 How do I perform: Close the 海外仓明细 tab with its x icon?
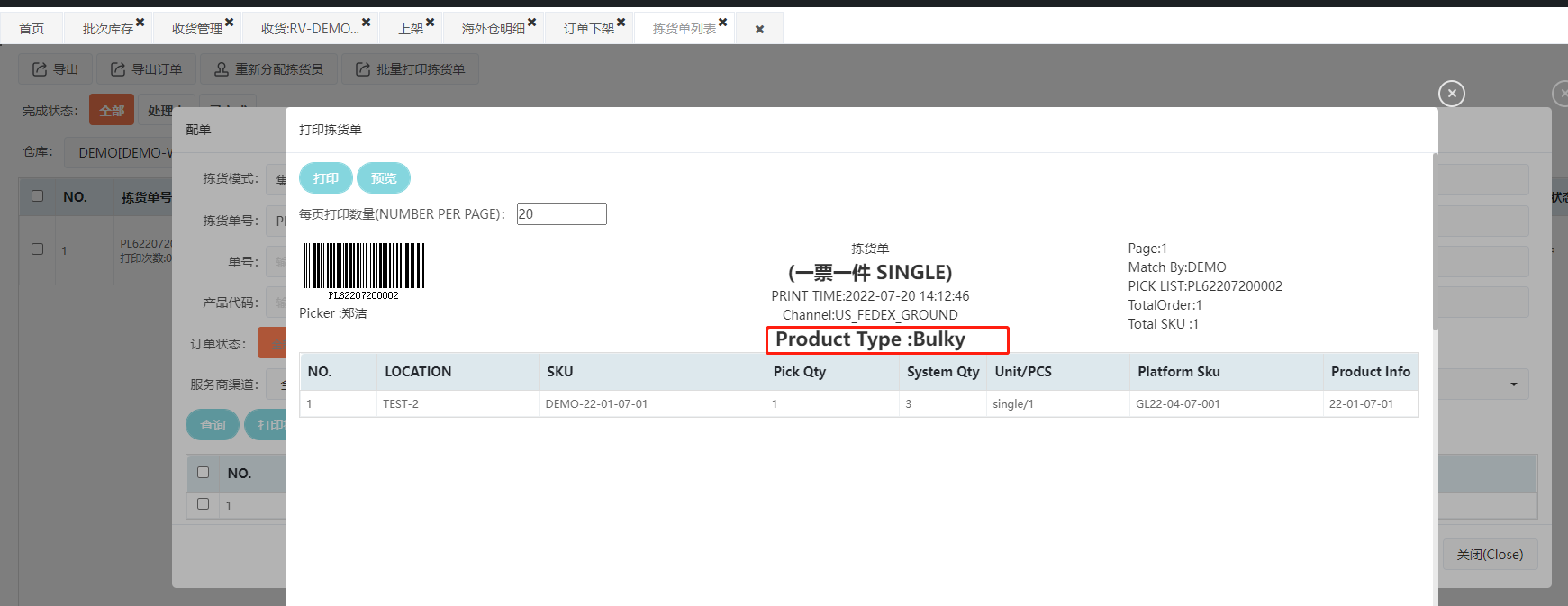point(532,23)
